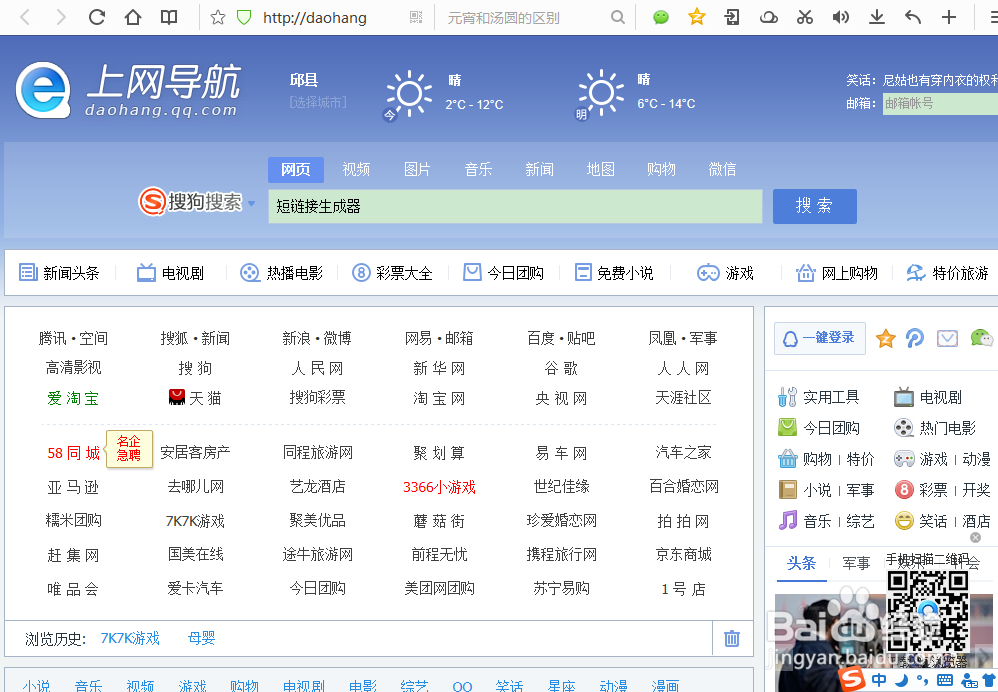Bookmark page with star outline icon
The image size is (998, 692).
pos(218,17)
